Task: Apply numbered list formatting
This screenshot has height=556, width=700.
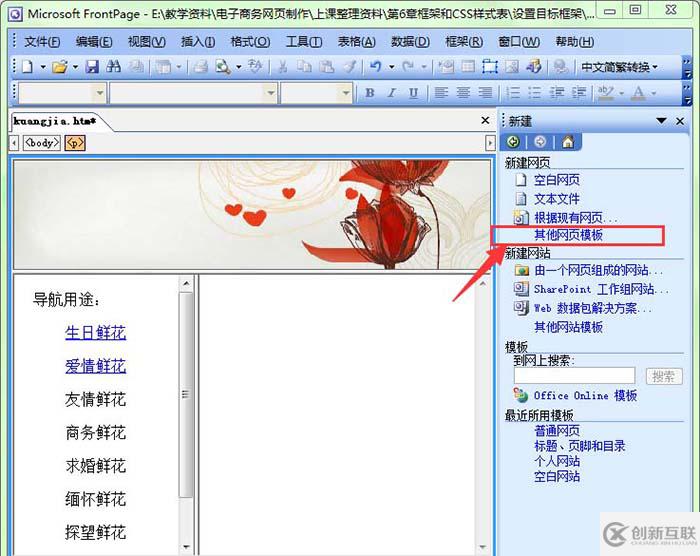Action: tap(512, 93)
